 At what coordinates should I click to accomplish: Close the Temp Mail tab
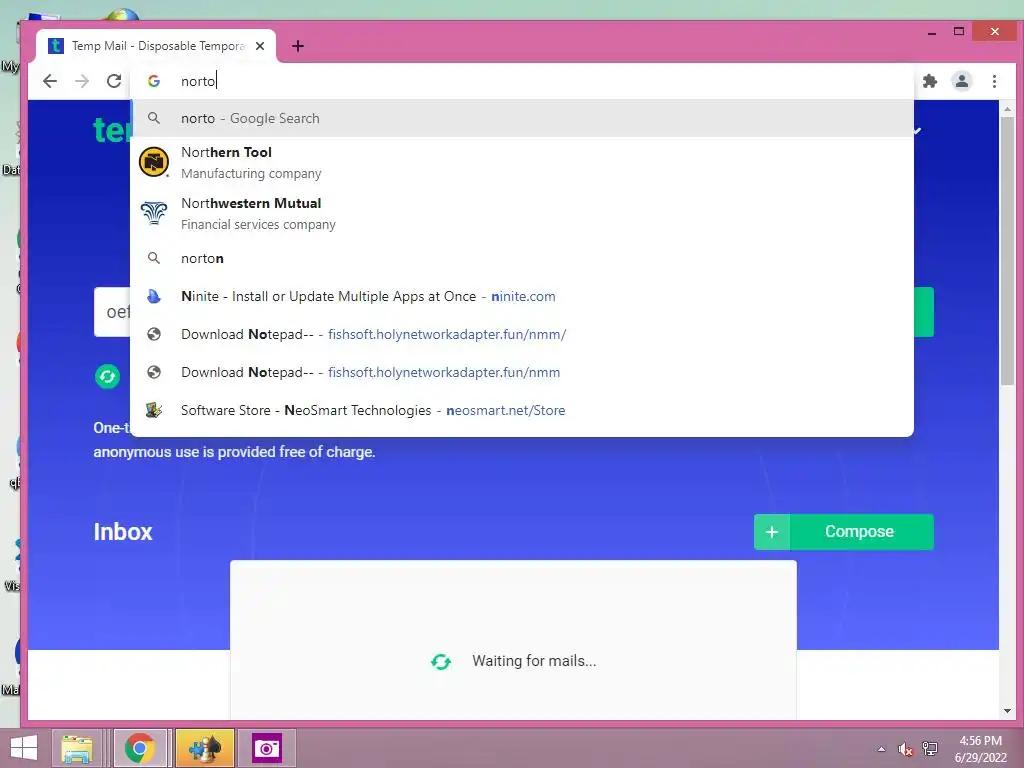click(260, 46)
